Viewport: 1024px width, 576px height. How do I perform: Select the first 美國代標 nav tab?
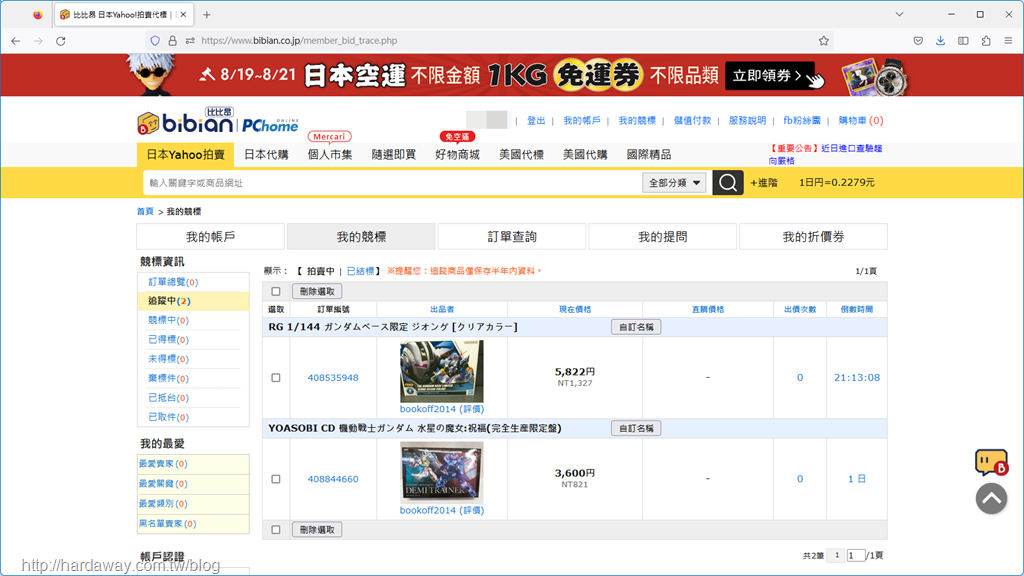tap(521, 155)
